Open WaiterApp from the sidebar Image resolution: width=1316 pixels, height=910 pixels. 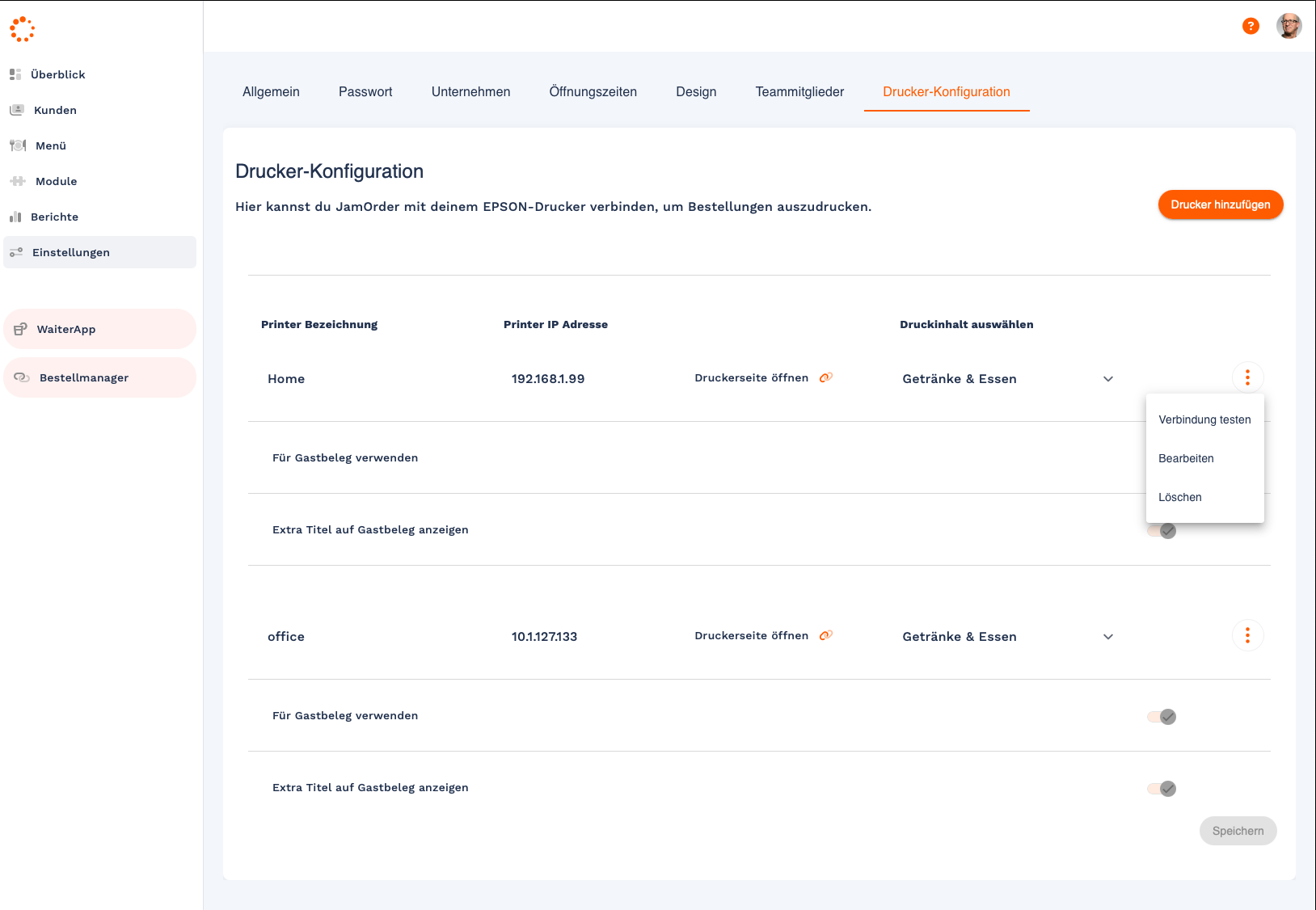pos(66,329)
